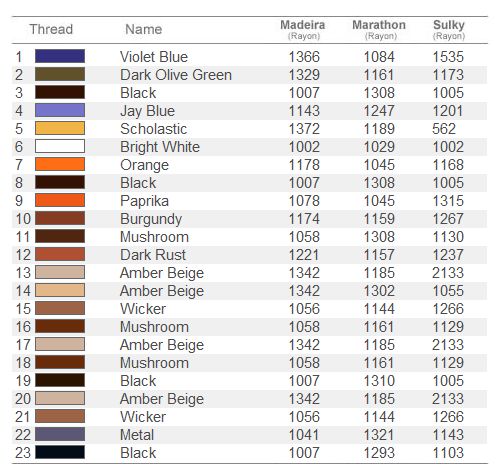This screenshot has height=474, width=500.
Task: Select the Dark Olive Green thread swatch
Action: click(60, 74)
